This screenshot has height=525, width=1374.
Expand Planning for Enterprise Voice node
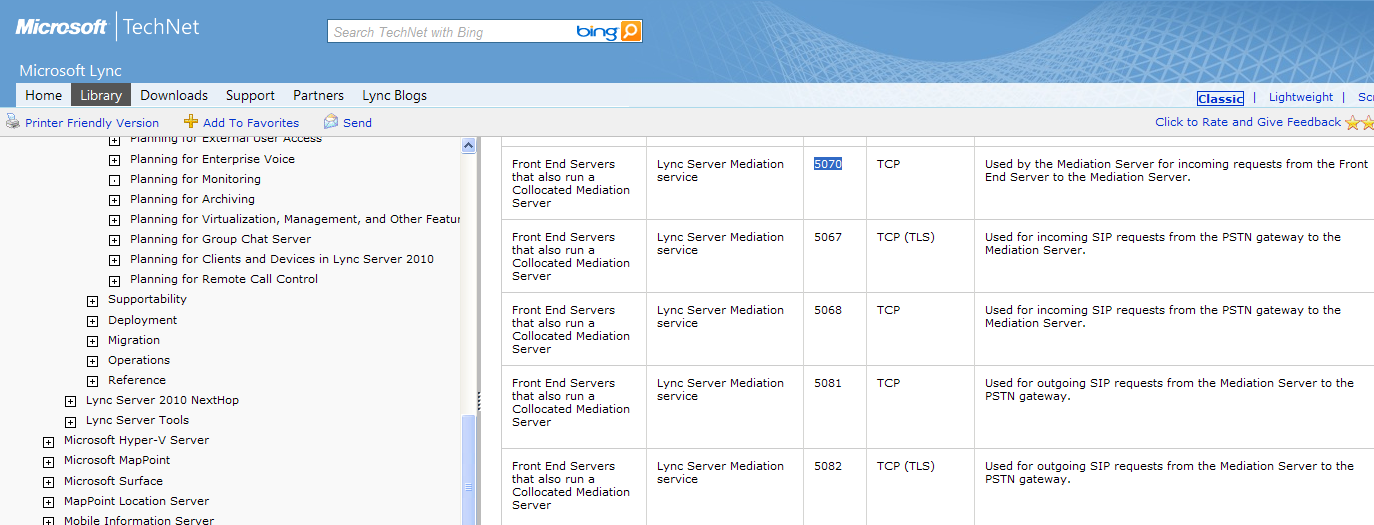click(x=114, y=160)
